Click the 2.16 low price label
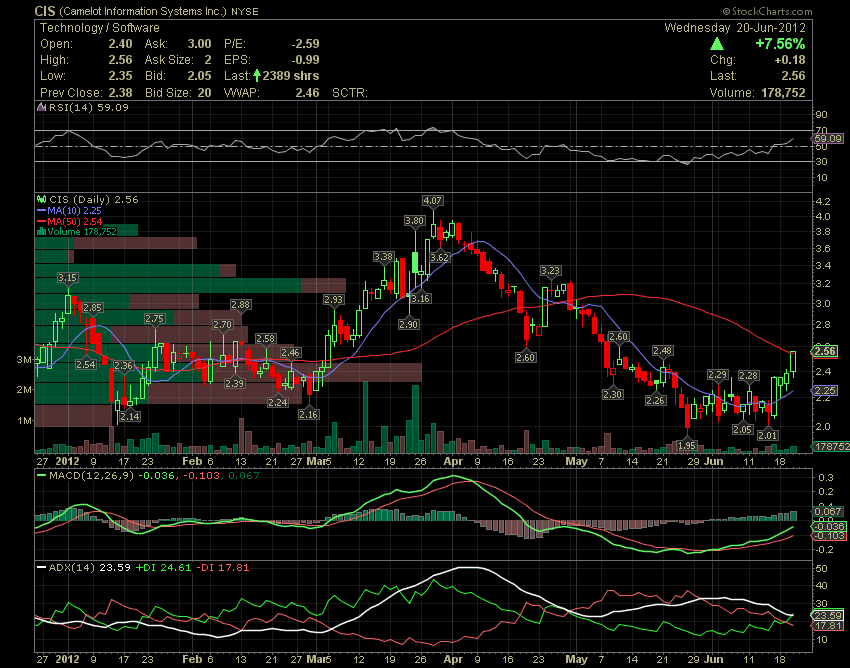 click(x=308, y=414)
